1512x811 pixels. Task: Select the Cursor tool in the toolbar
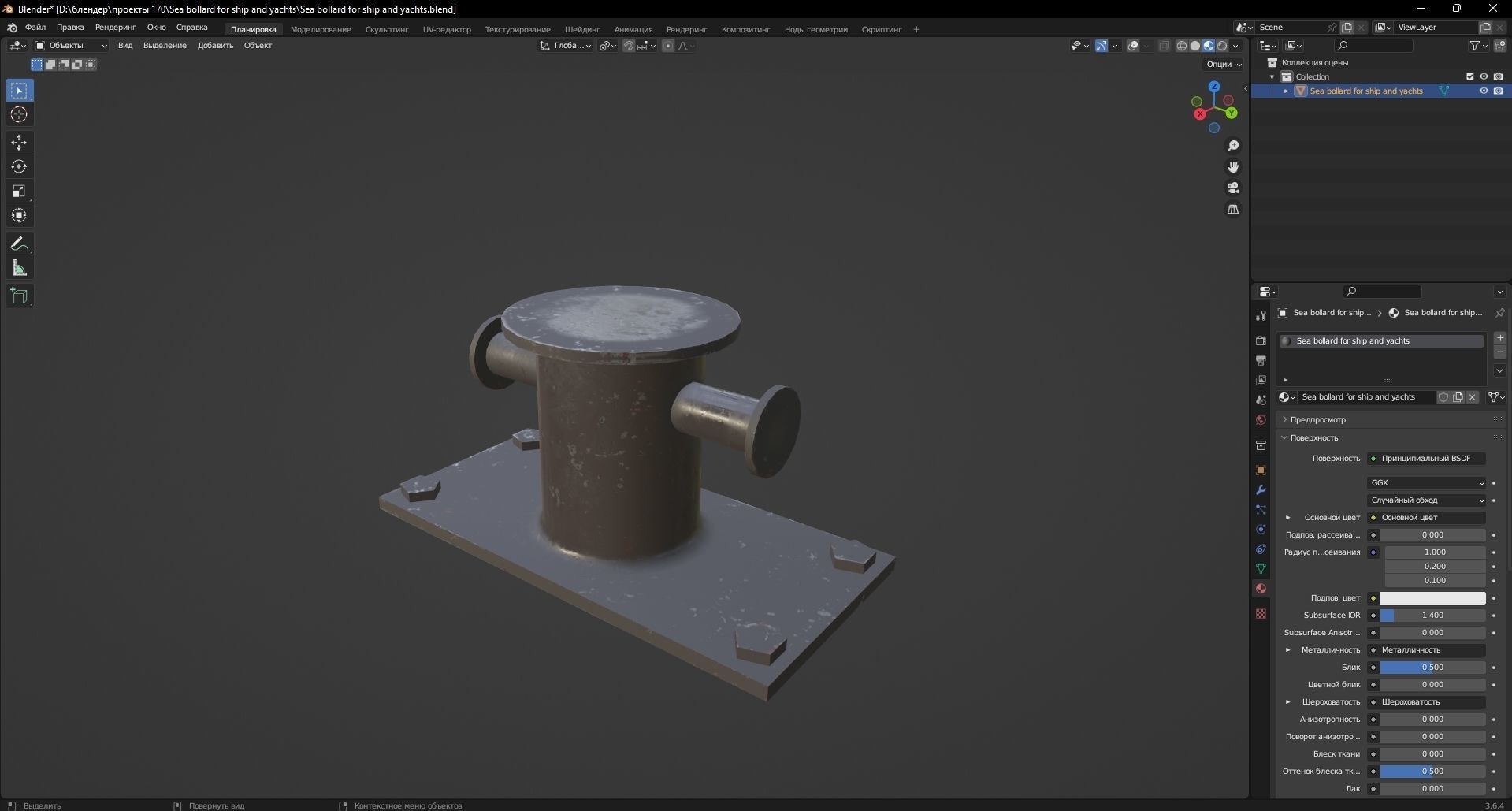pos(19,115)
